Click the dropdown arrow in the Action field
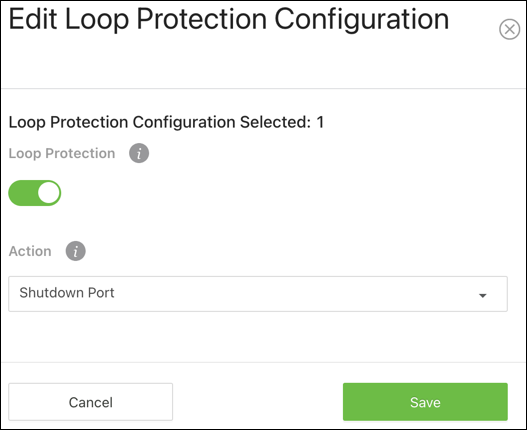 pyautogui.click(x=483, y=296)
